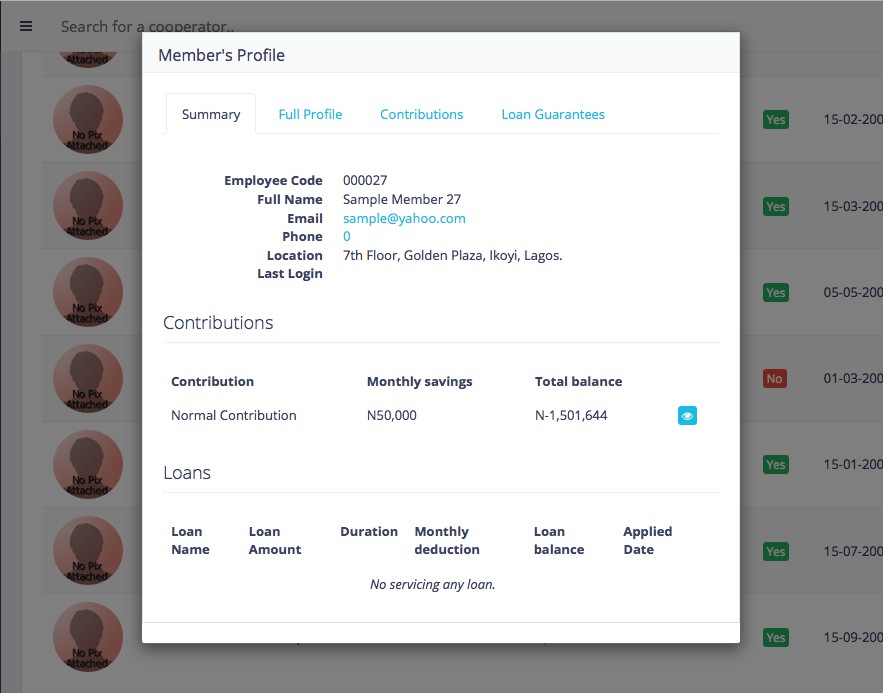Click the first green Yes status badge

pyautogui.click(x=775, y=120)
